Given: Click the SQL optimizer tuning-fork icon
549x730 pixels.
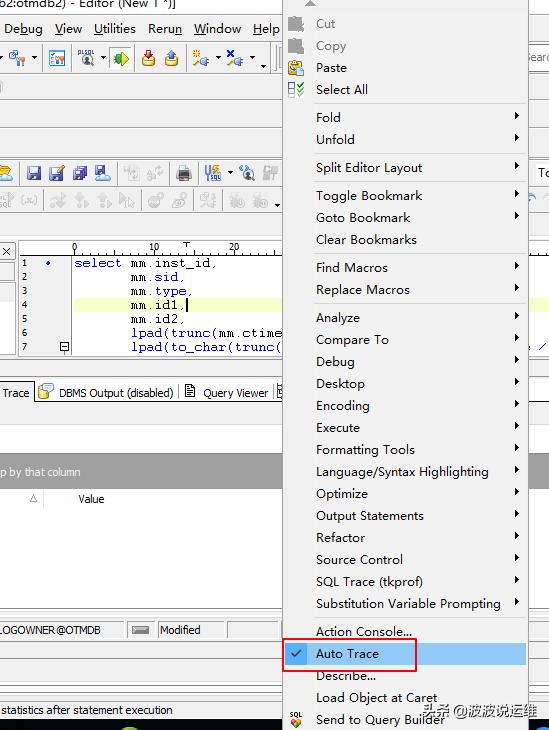Looking at the screenshot, I should coord(213,173).
